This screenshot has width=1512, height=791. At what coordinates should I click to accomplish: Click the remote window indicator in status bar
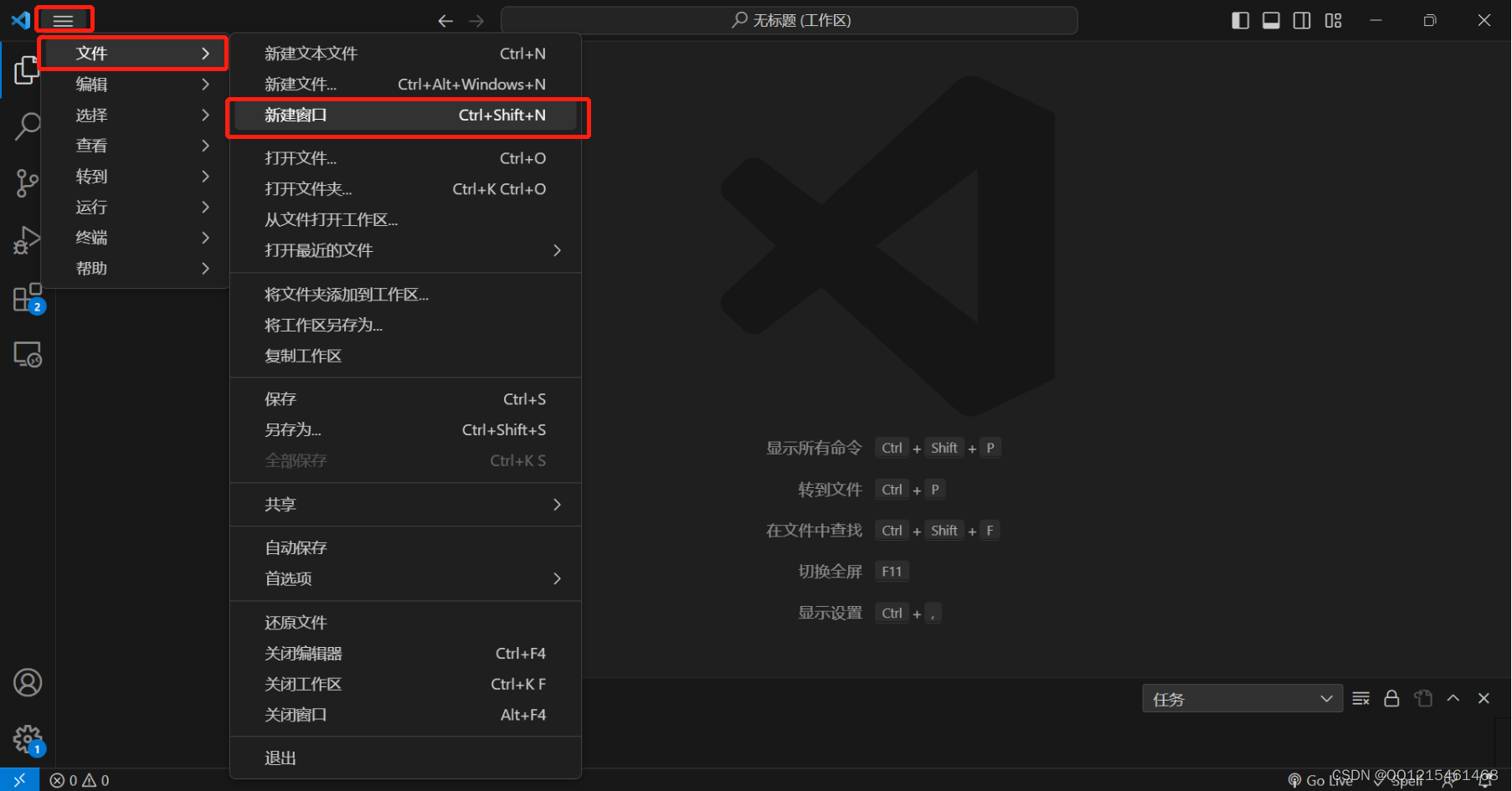pos(19,780)
